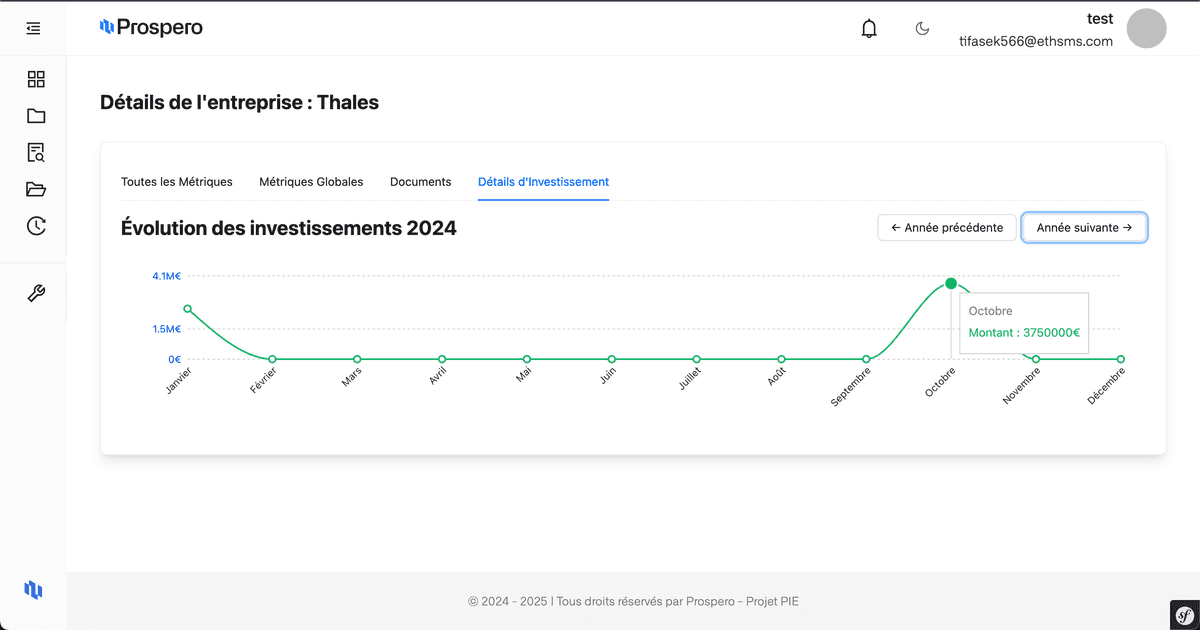Image resolution: width=1200 pixels, height=630 pixels.
Task: Click the Symfony debug icon at bottom right
Action: click(1184, 614)
